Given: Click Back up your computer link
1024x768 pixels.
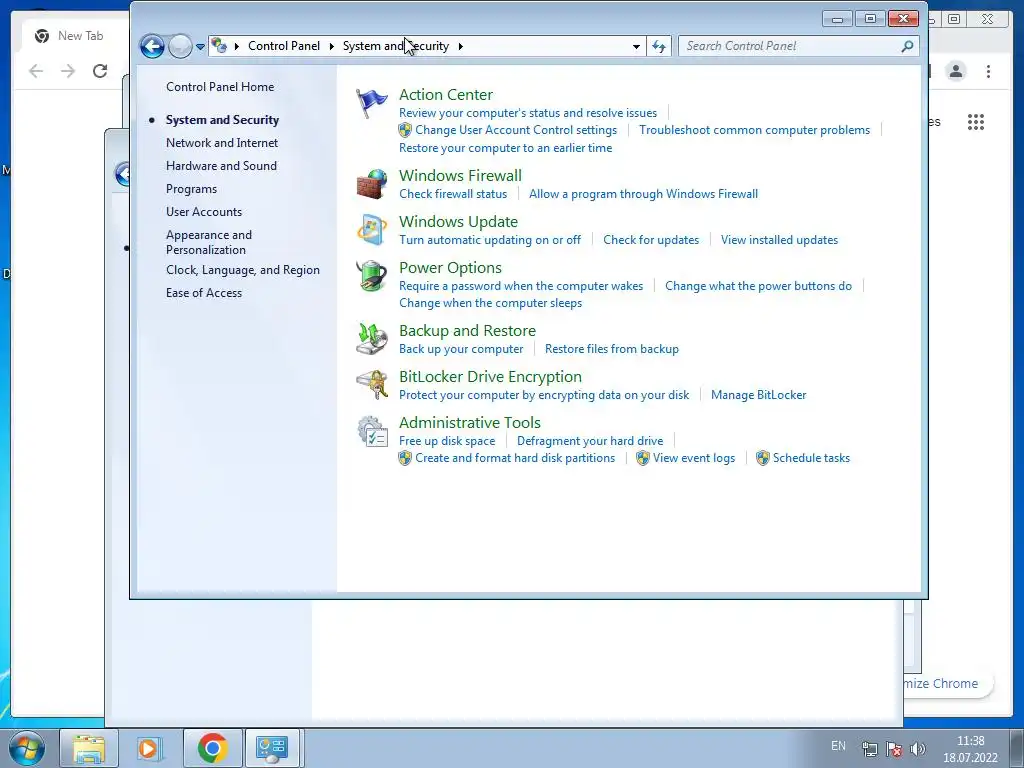Looking at the screenshot, I should (461, 349).
